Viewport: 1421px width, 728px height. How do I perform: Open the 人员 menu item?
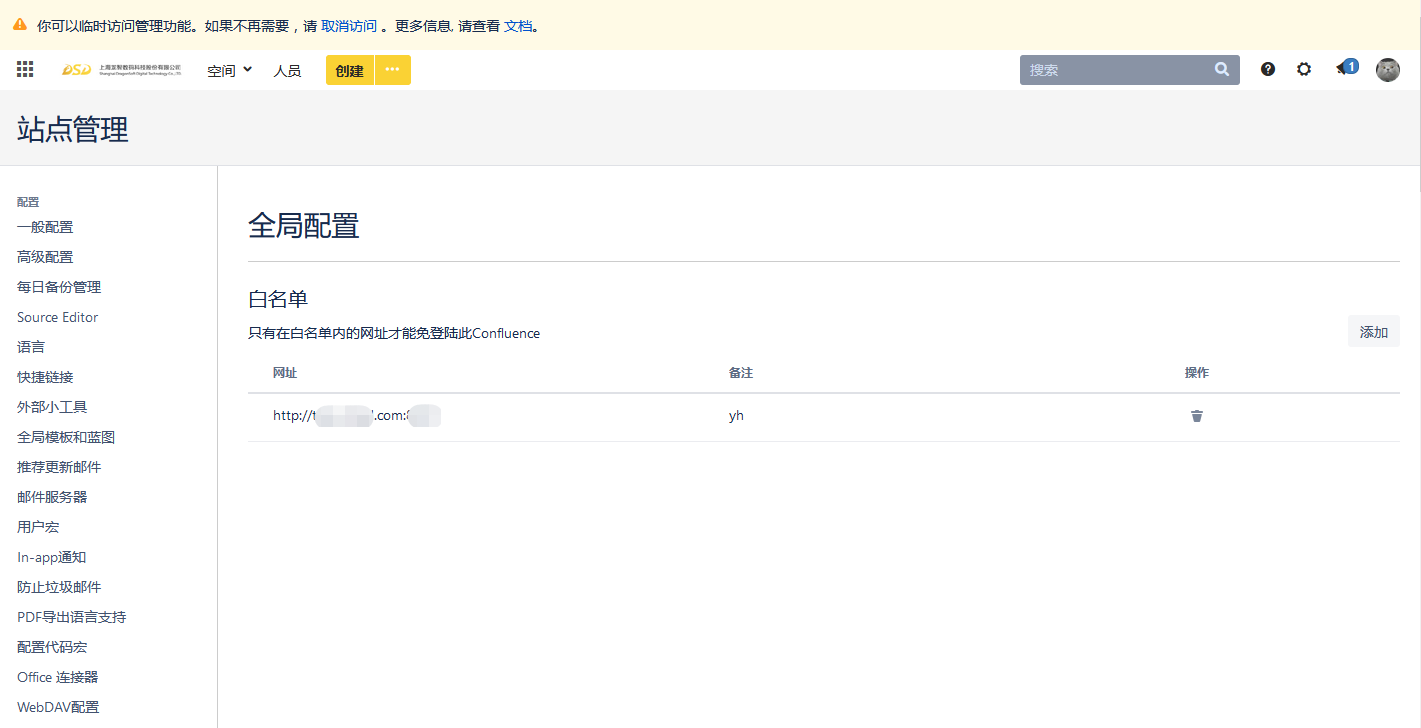[287, 70]
